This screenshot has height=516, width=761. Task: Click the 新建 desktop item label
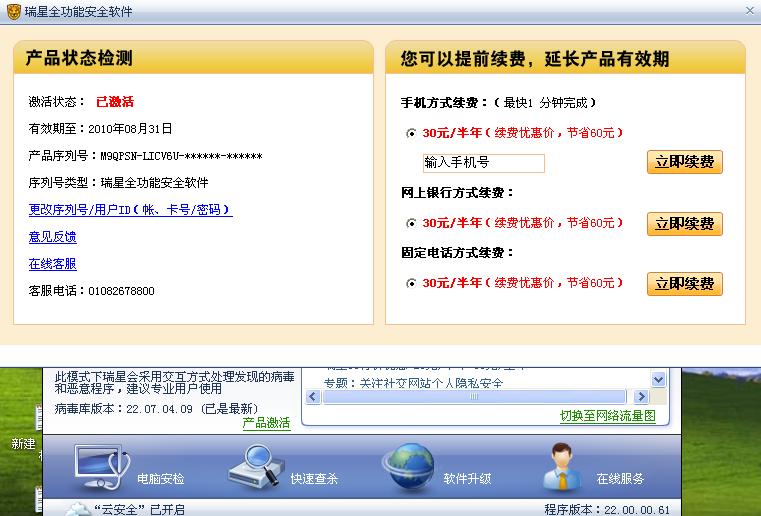23,444
